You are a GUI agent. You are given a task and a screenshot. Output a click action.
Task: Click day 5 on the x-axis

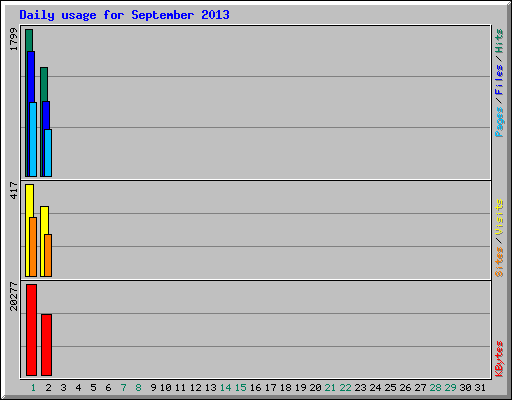point(93,388)
